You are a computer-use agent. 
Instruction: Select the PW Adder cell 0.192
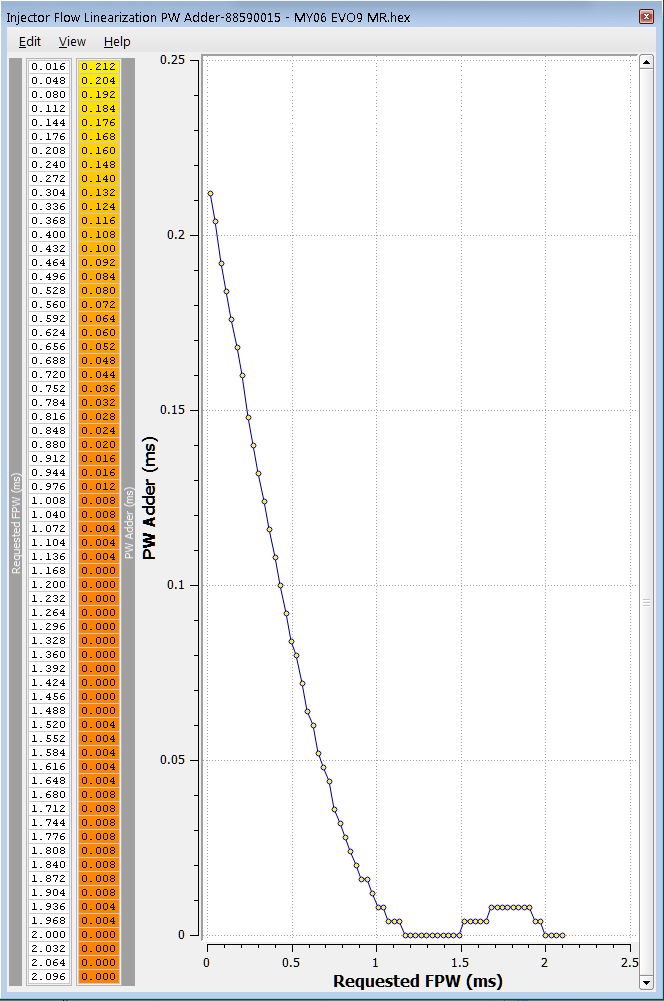[98, 94]
